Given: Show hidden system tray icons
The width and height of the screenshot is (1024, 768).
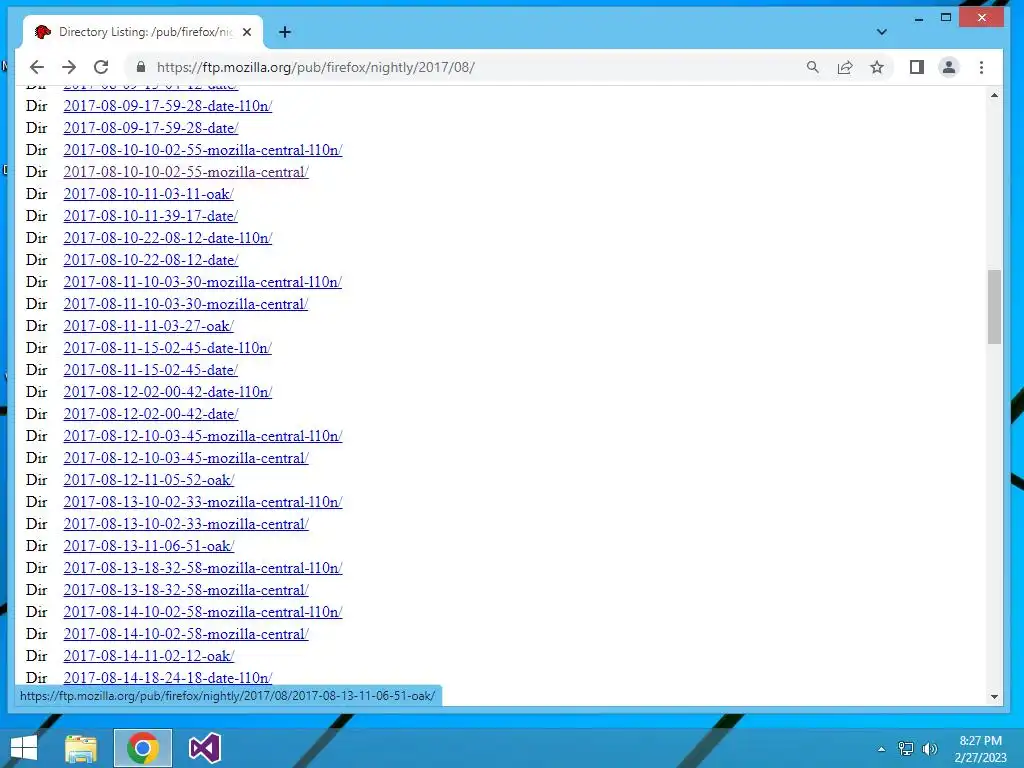Looking at the screenshot, I should [x=881, y=749].
